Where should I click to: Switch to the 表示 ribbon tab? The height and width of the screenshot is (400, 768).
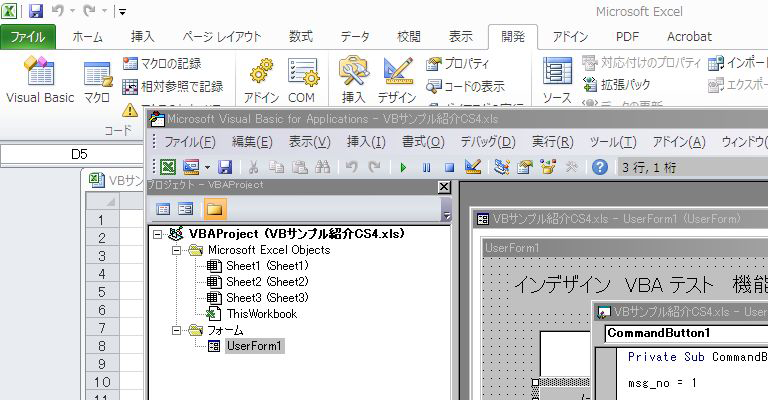[461, 37]
